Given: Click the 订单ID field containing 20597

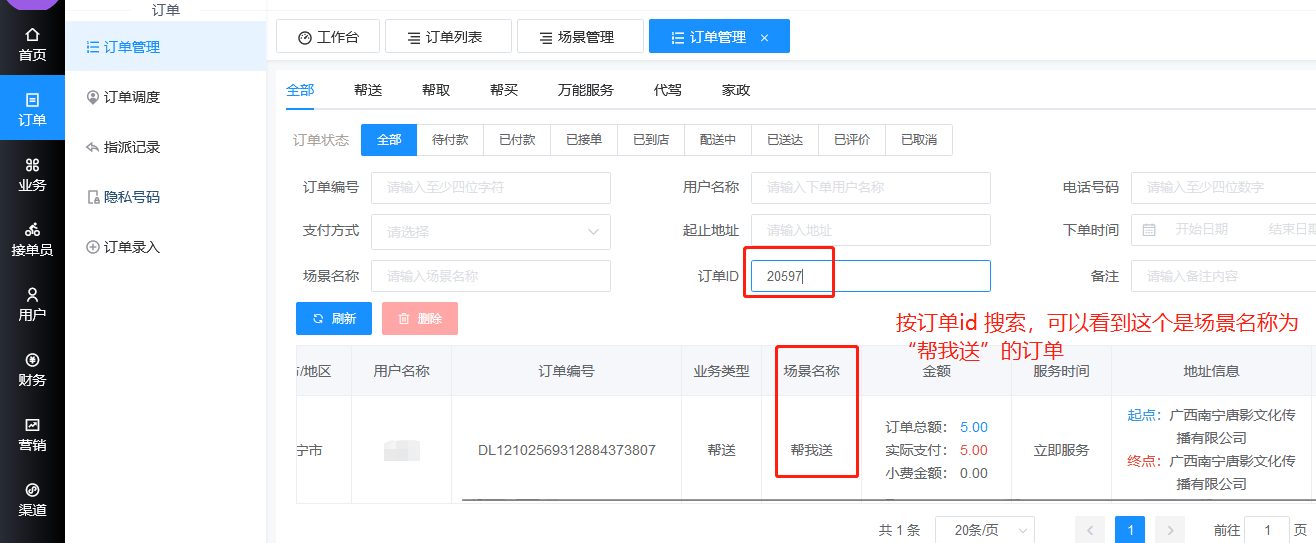Looking at the screenshot, I should [871, 276].
